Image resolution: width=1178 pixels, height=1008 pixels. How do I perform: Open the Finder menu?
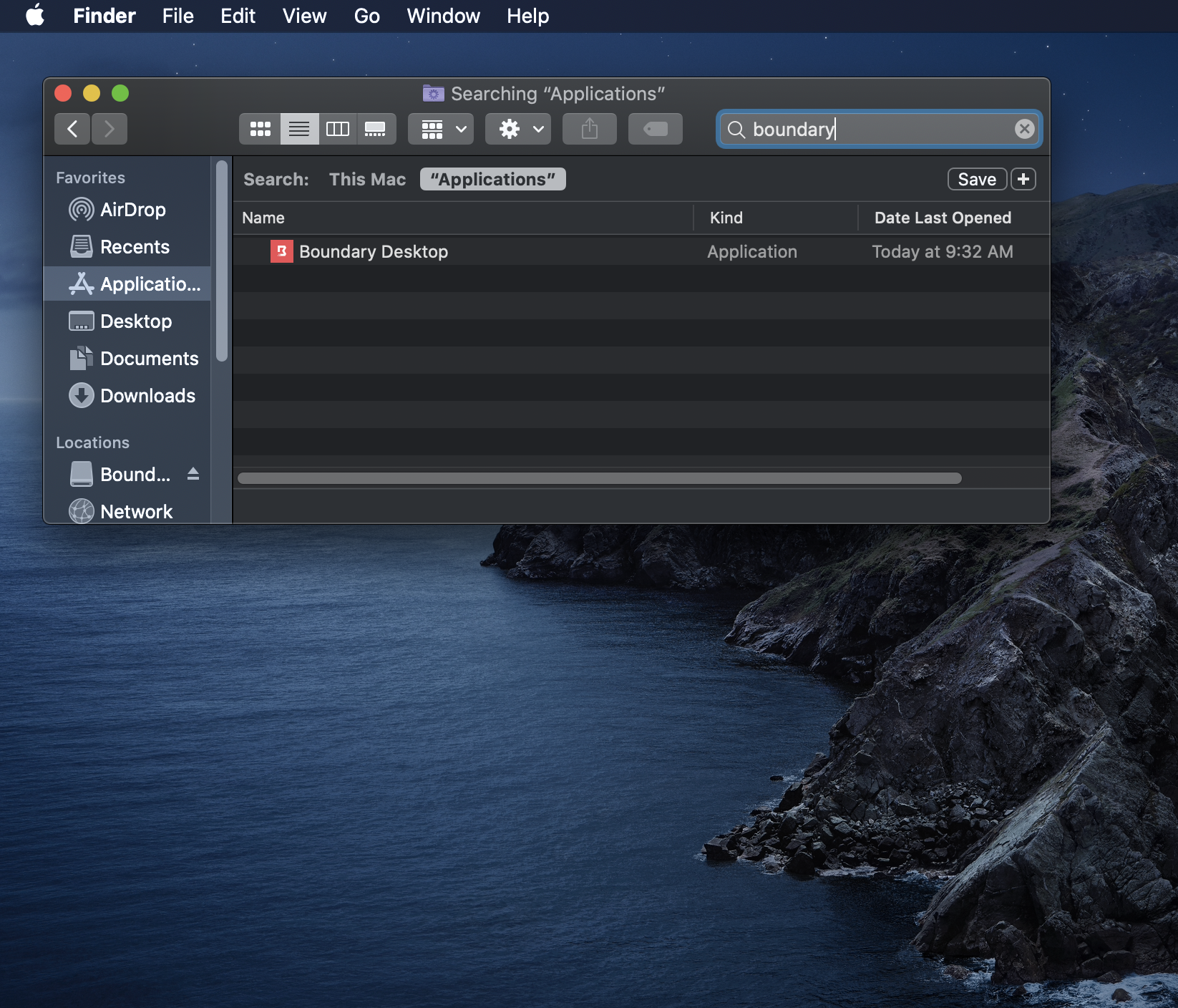tap(104, 16)
